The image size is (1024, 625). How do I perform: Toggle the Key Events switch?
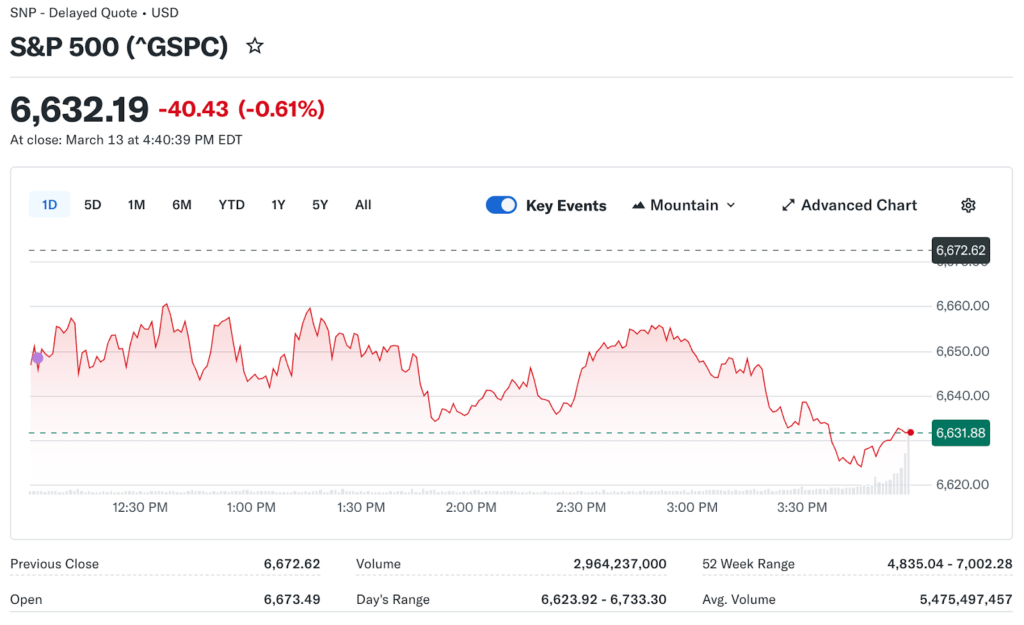pyautogui.click(x=501, y=205)
